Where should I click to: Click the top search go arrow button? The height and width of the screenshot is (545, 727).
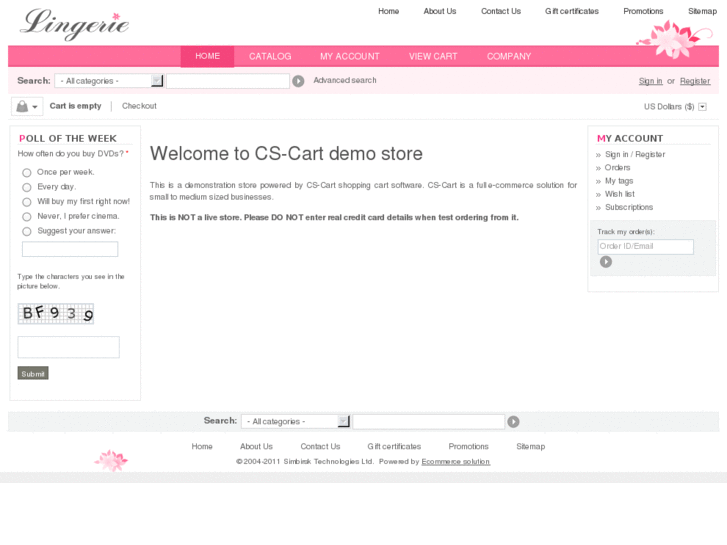pos(298,81)
